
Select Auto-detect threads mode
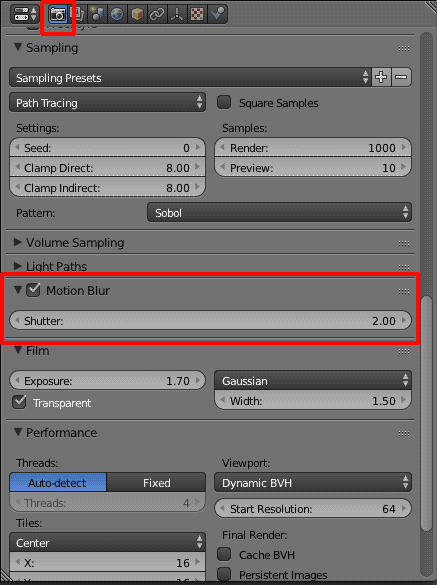point(58,482)
